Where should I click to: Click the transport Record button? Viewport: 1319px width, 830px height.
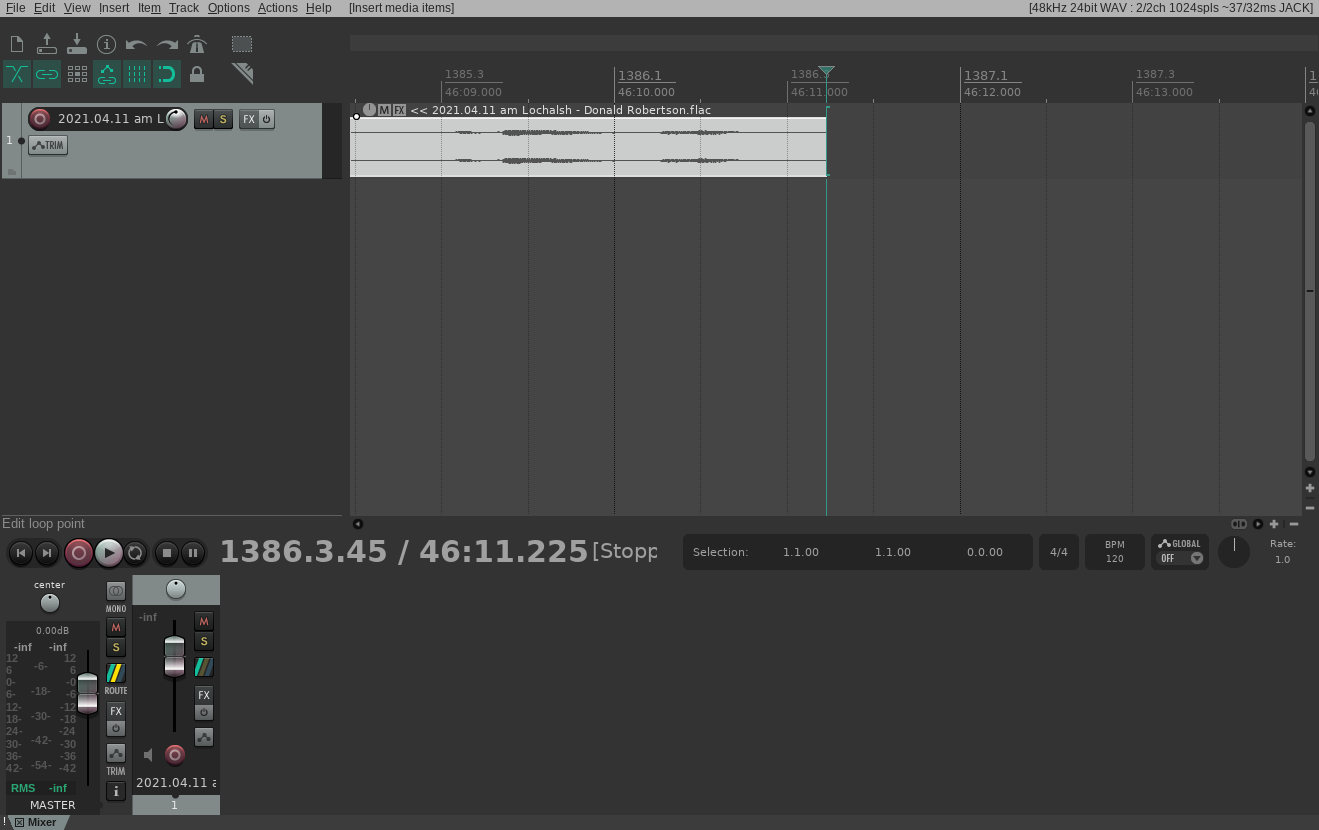[79, 552]
